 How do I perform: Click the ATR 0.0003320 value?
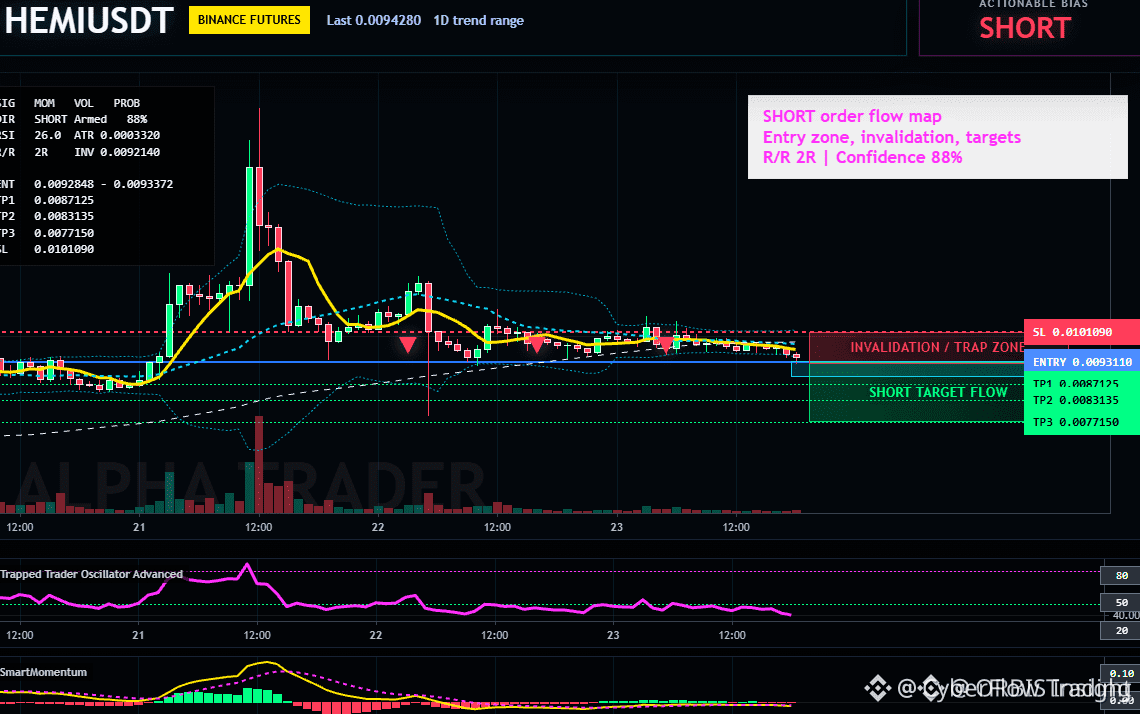point(117,135)
